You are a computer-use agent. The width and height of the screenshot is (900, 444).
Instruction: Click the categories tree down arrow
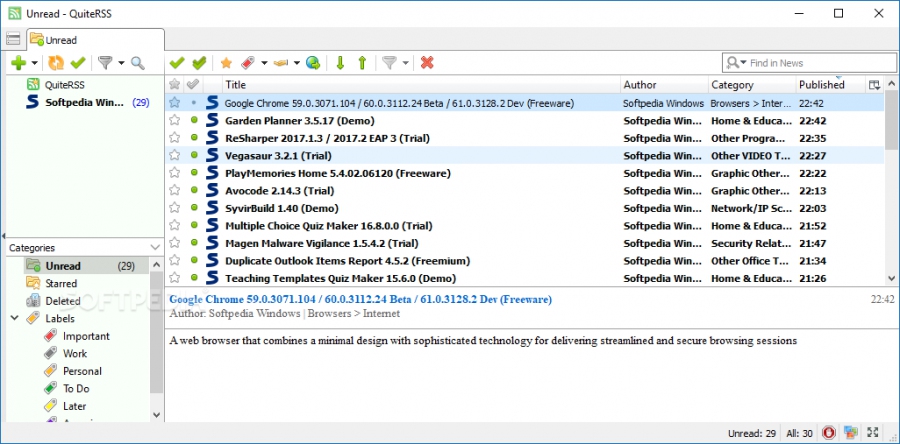[x=157, y=414]
